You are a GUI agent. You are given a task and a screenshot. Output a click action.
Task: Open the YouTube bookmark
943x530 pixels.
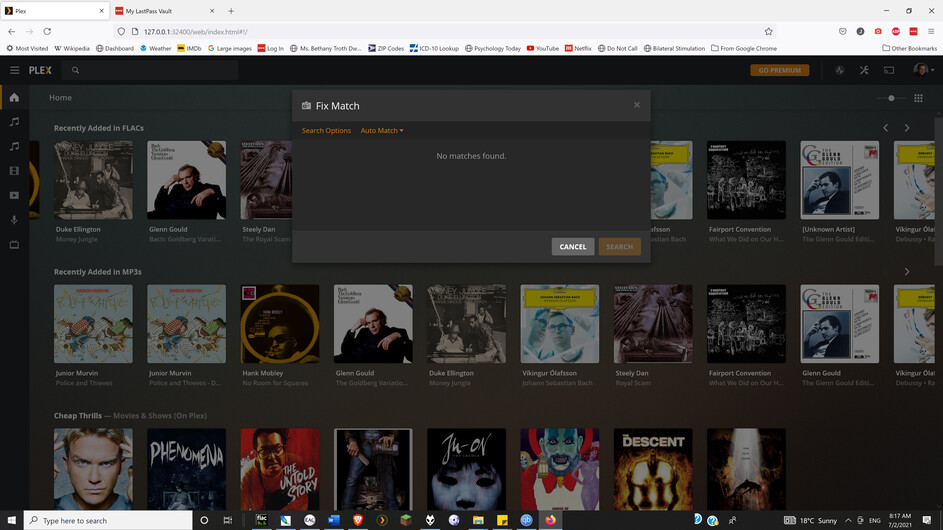542,48
